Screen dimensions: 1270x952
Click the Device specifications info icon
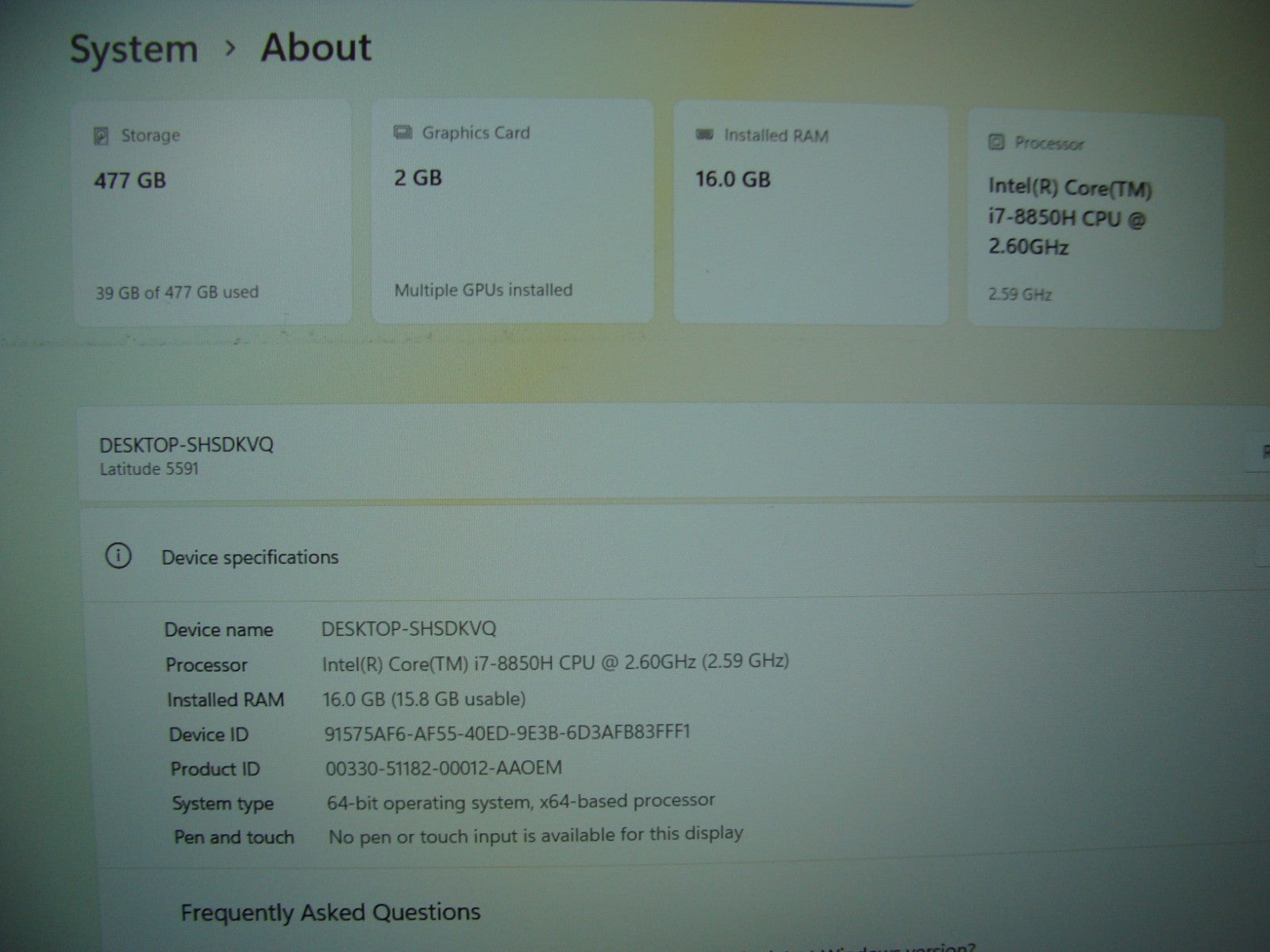tap(118, 556)
